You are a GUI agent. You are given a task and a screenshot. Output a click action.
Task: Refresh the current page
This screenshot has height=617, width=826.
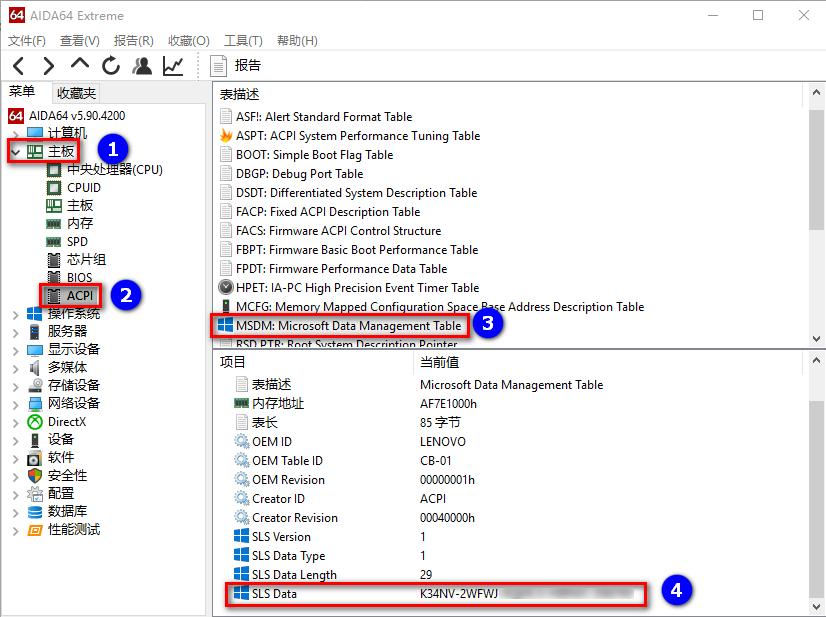tap(111, 66)
